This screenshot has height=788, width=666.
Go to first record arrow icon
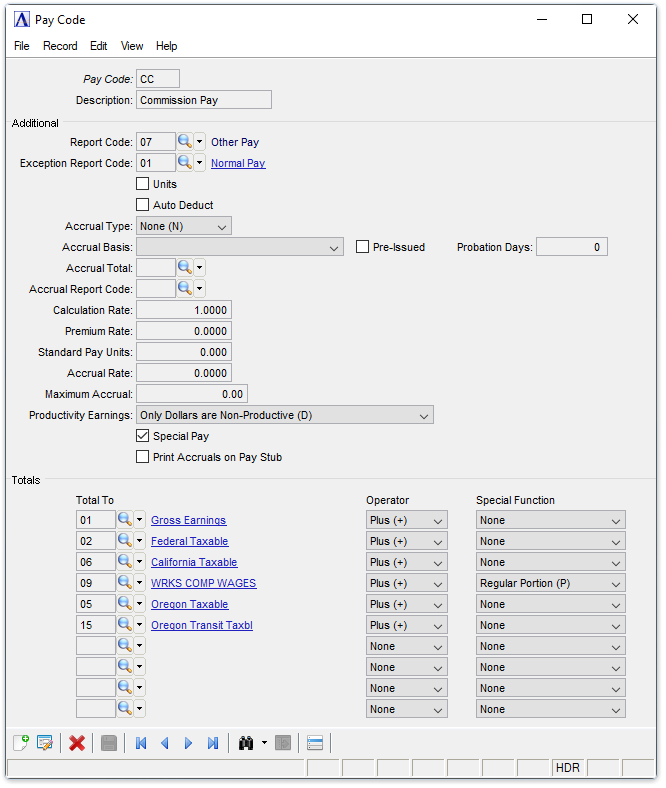coord(141,743)
